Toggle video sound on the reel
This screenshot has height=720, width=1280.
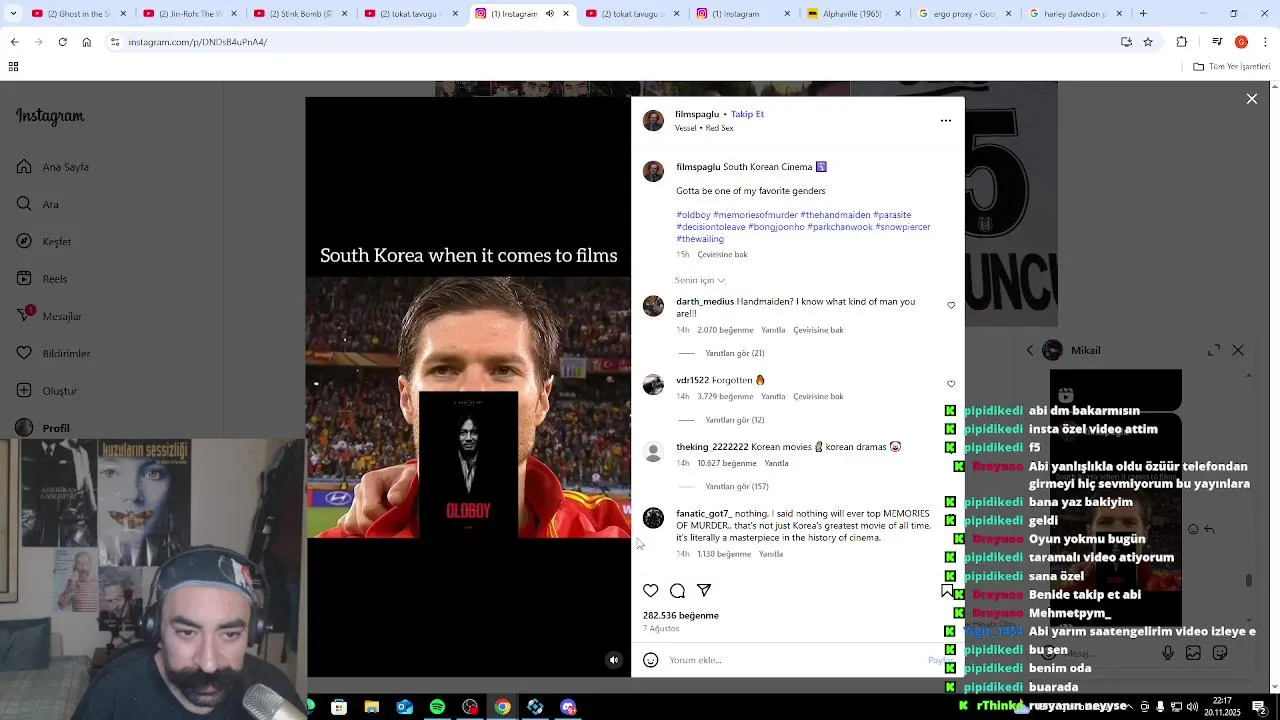(614, 660)
